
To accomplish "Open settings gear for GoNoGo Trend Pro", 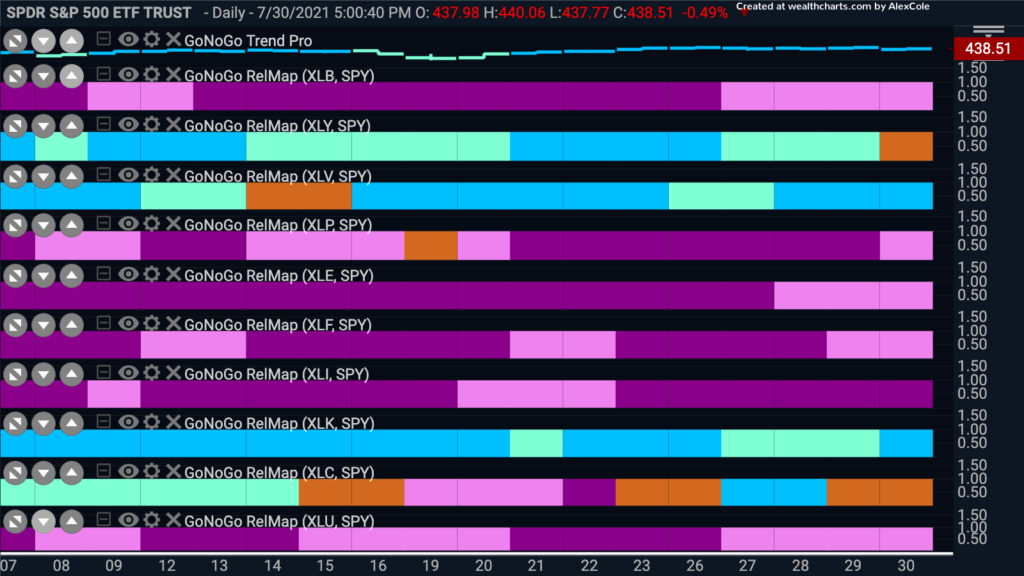I will 151,39.
